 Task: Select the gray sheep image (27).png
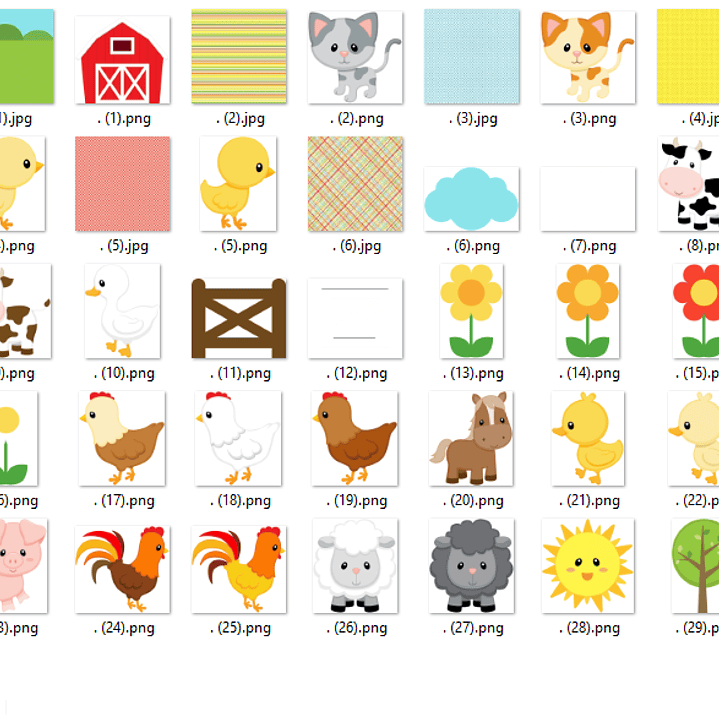point(471,566)
